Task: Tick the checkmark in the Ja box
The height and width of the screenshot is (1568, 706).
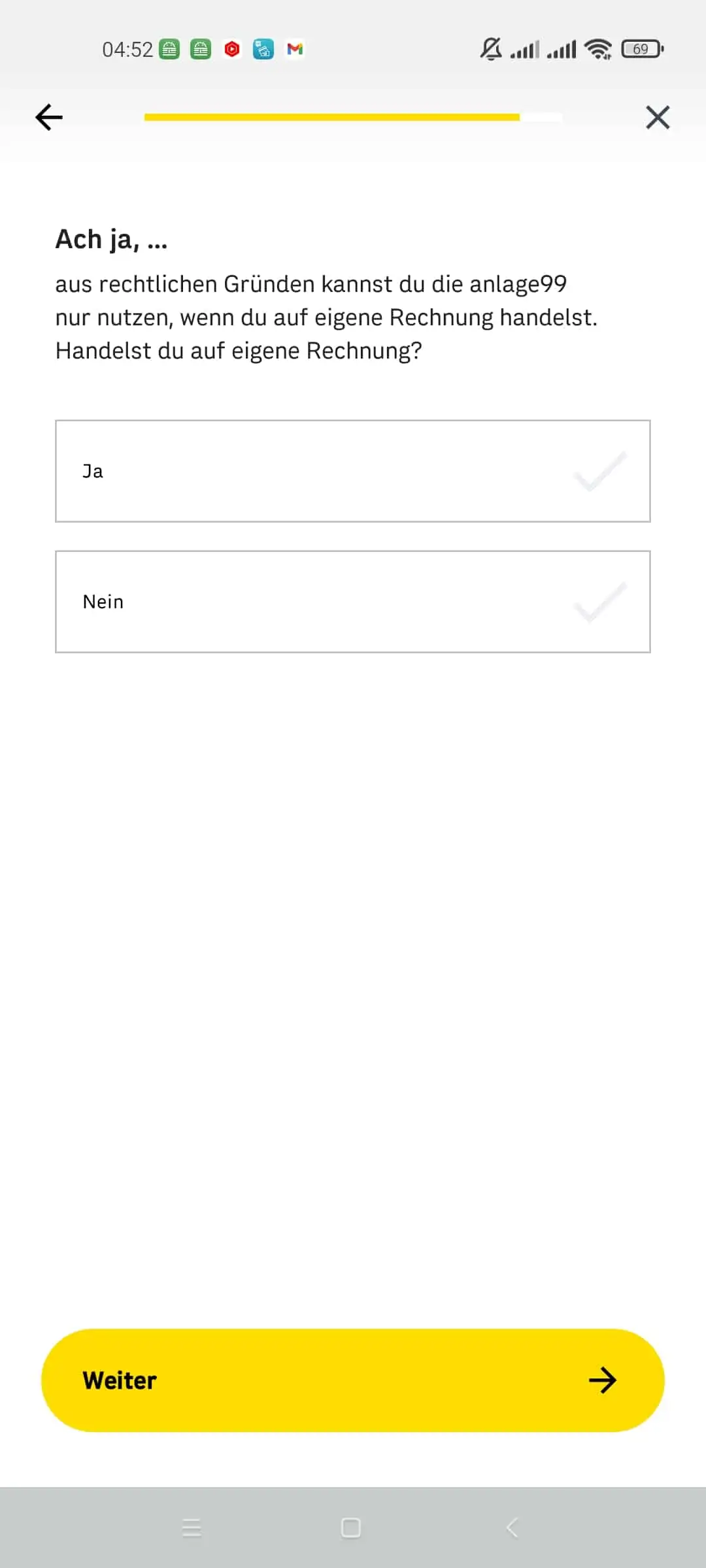Action: (600, 471)
